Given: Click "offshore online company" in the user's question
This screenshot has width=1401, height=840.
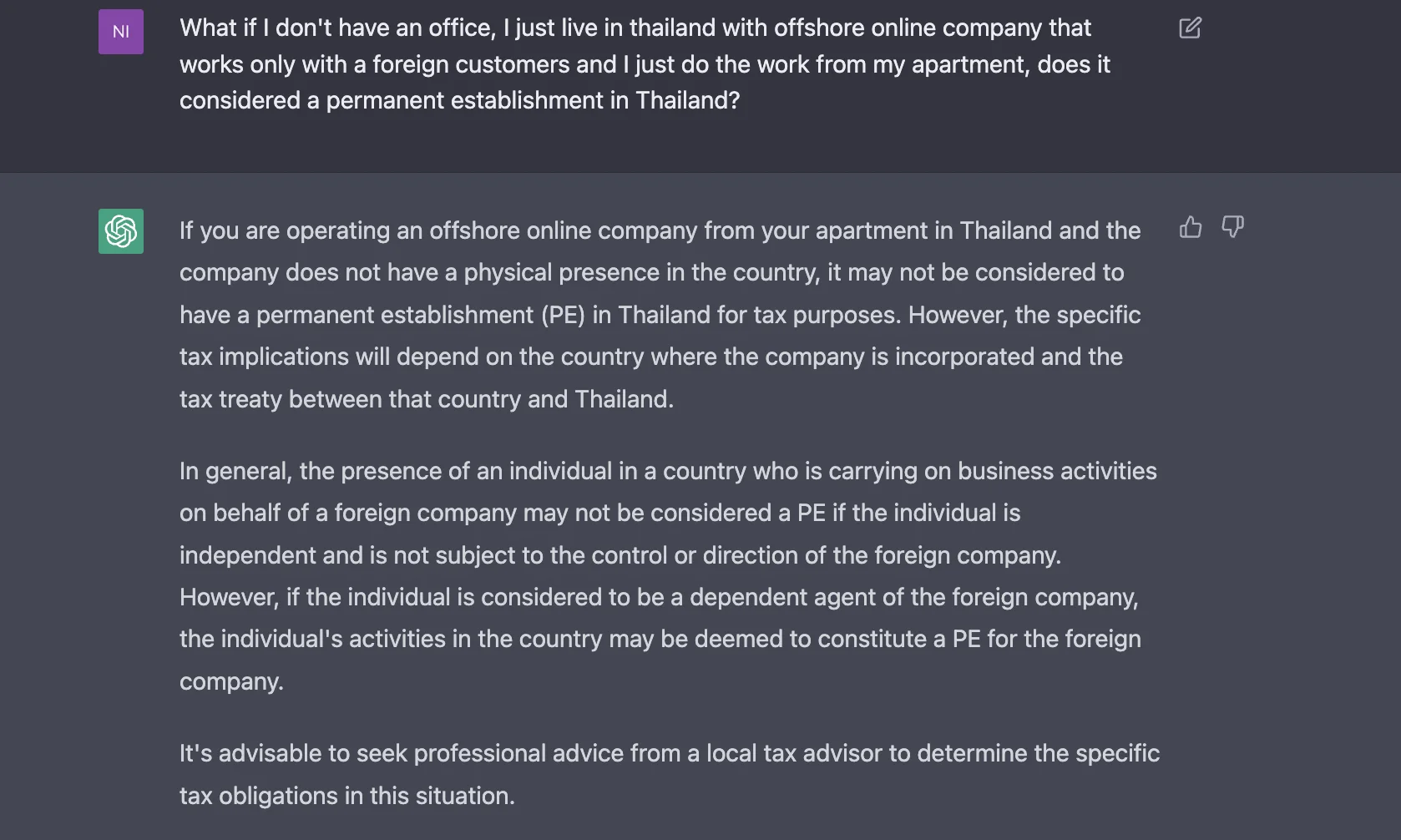Looking at the screenshot, I should pyautogui.click(x=908, y=28).
